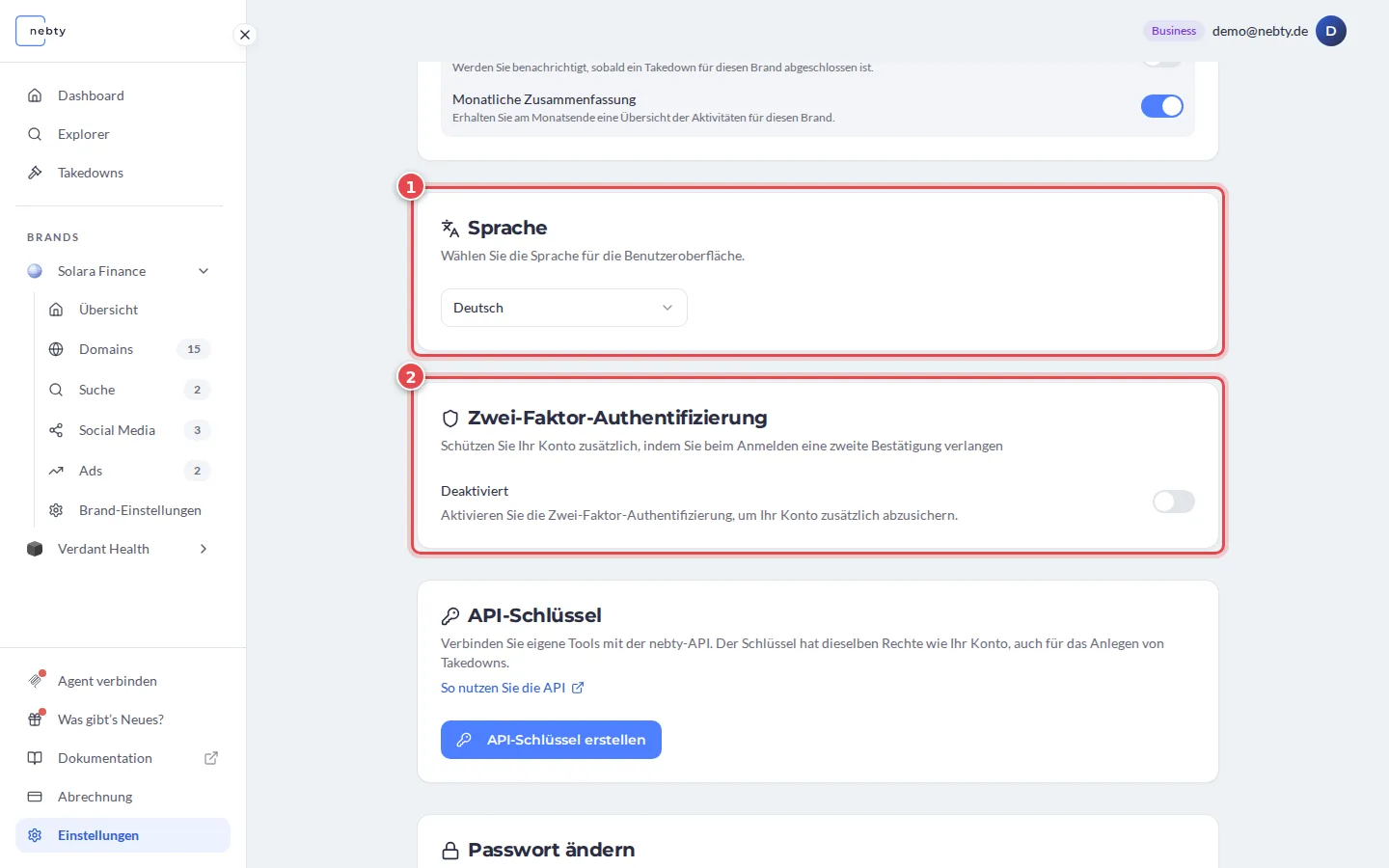Click the shield icon beside Zwei-Faktor-Authentifizierung
This screenshot has width=1389, height=868.
click(450, 419)
